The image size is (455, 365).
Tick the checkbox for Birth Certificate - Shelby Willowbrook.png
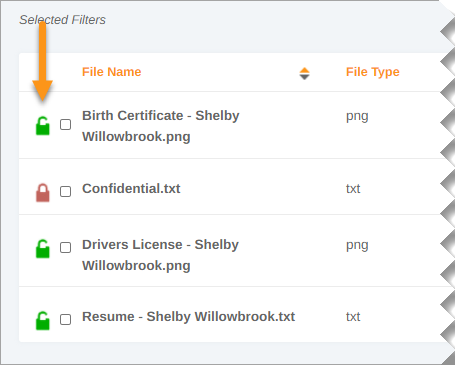65,125
